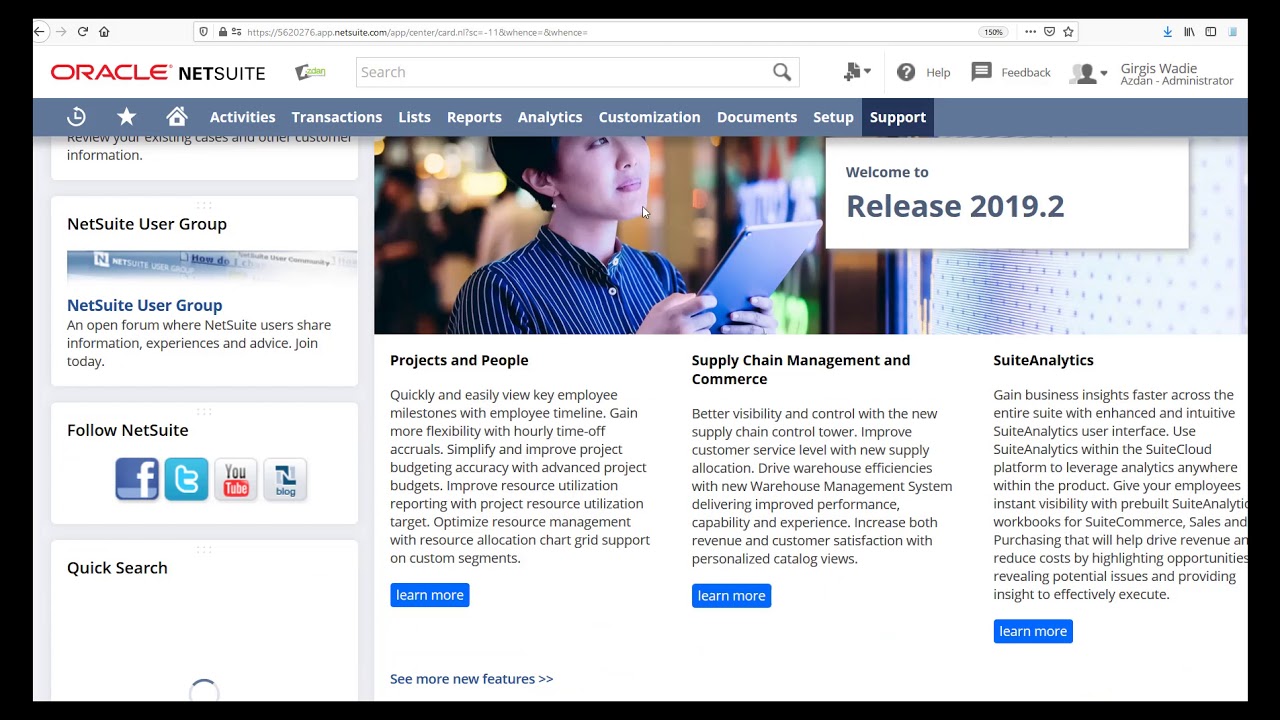Click the browser forward arrow
The height and width of the screenshot is (720, 1280).
click(x=61, y=32)
